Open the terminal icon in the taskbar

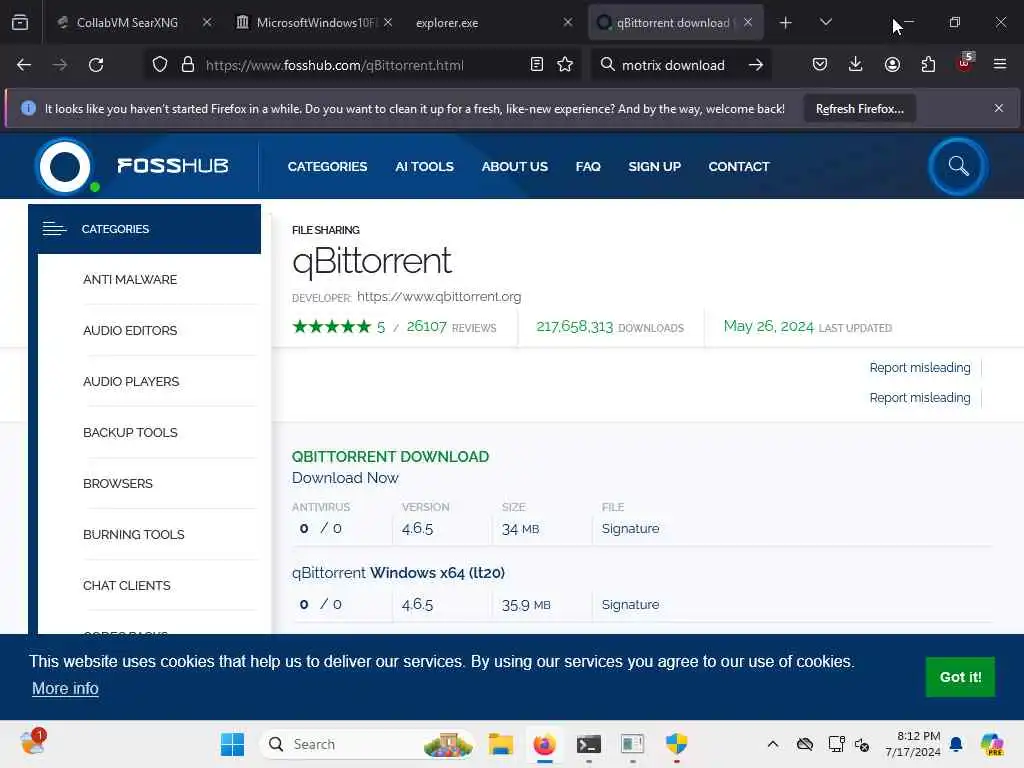(588, 744)
